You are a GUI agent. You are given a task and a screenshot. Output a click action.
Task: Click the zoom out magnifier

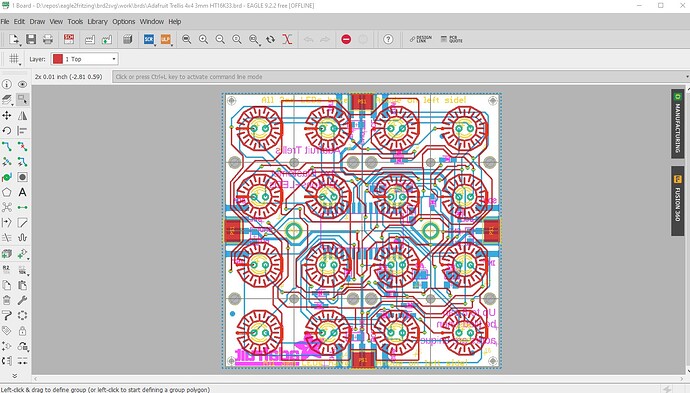(x=220, y=39)
